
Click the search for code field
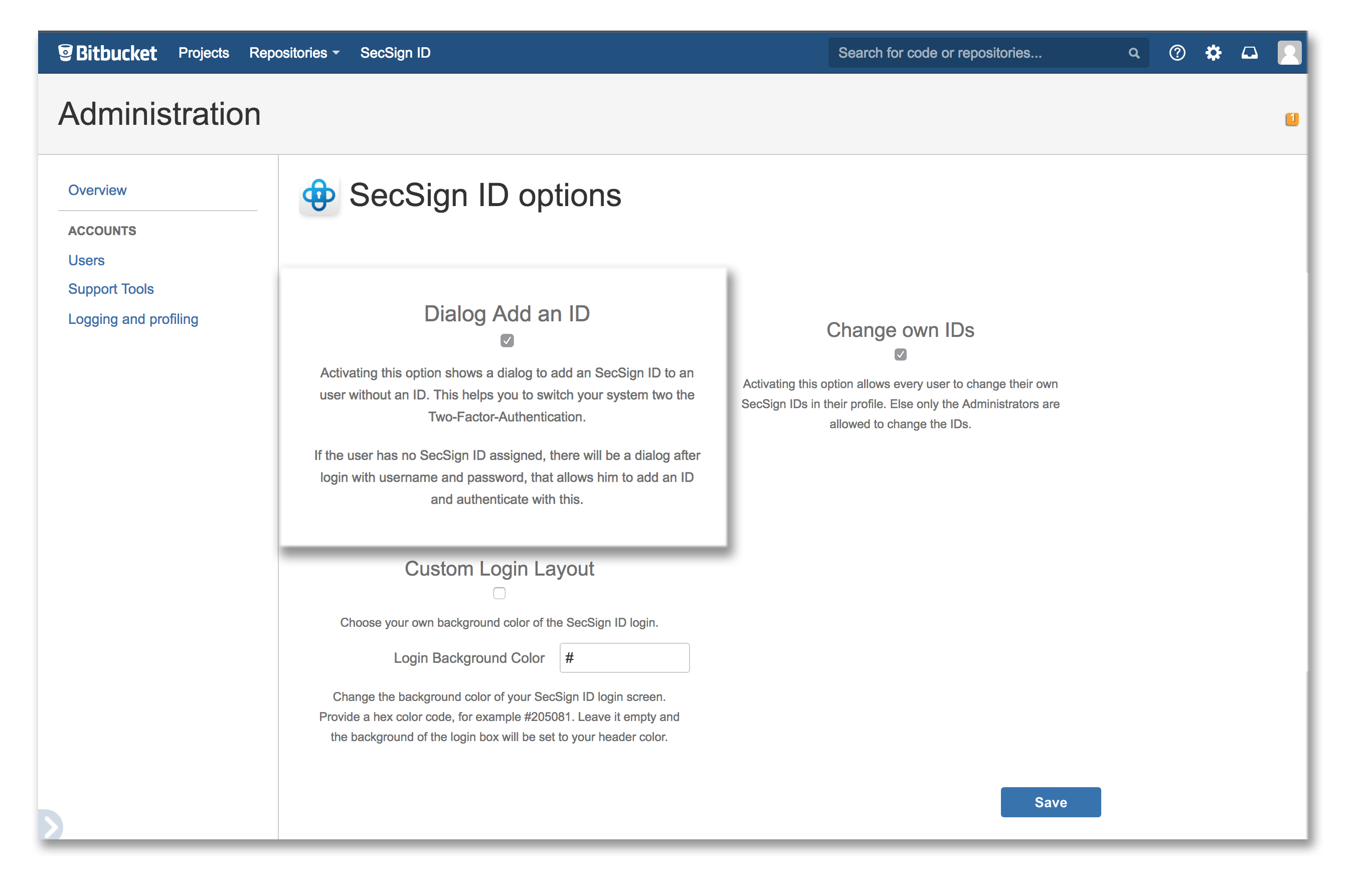[x=973, y=52]
